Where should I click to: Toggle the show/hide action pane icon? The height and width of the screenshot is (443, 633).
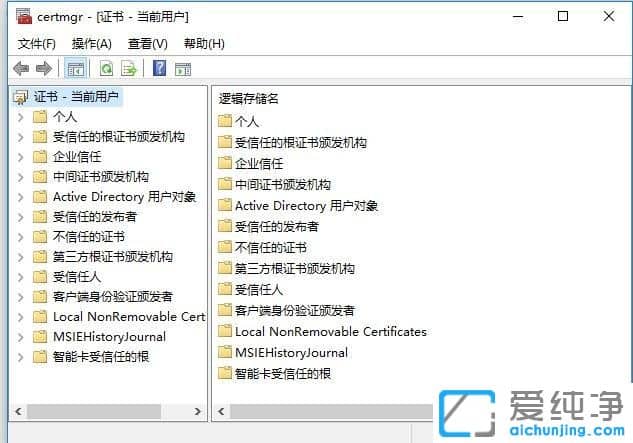pyautogui.click(x=183, y=69)
